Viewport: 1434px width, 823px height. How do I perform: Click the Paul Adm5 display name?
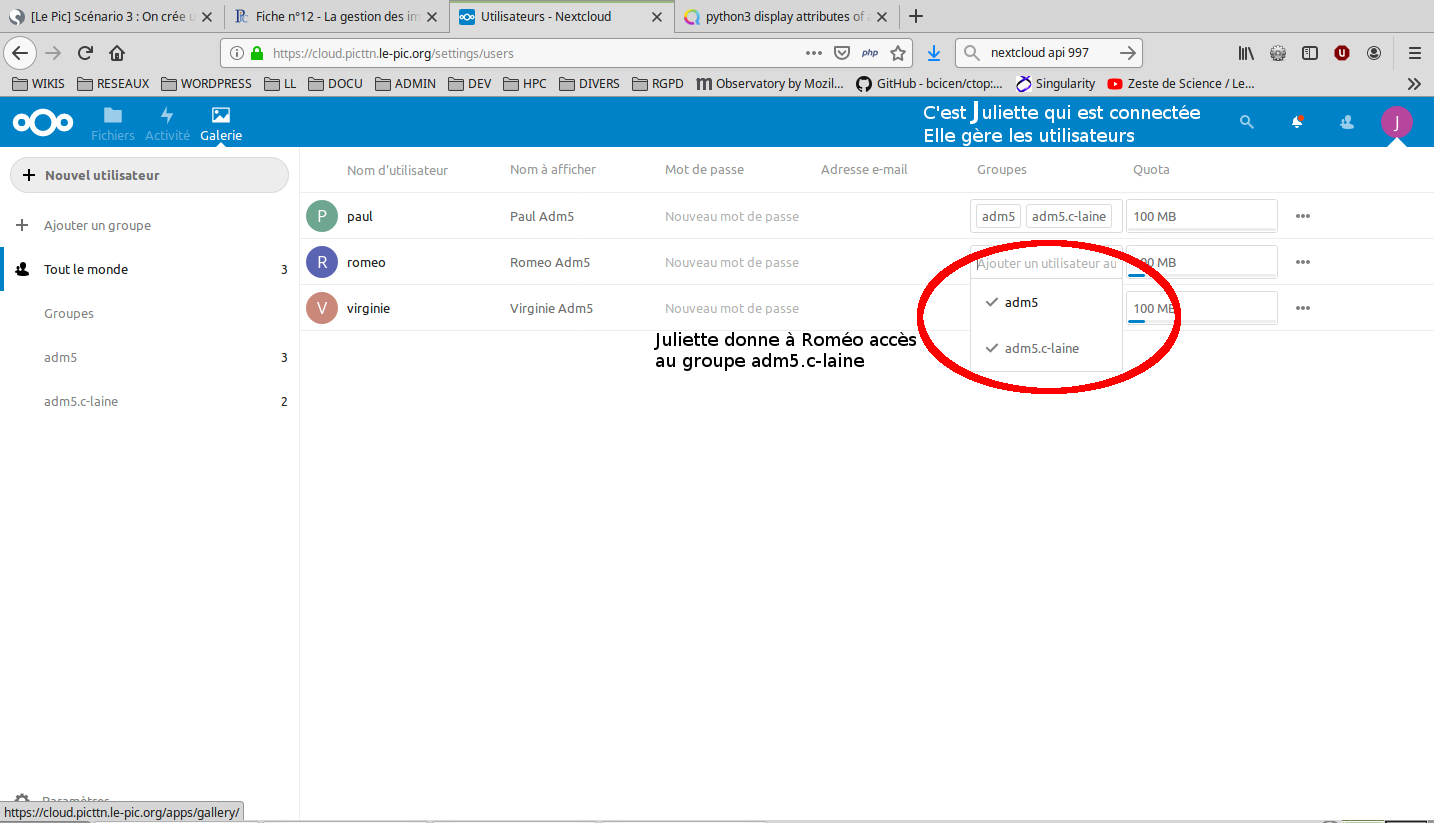pos(542,216)
